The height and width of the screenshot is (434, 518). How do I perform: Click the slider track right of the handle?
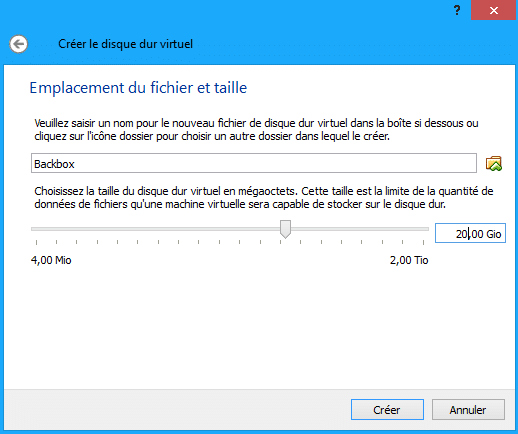pos(360,229)
